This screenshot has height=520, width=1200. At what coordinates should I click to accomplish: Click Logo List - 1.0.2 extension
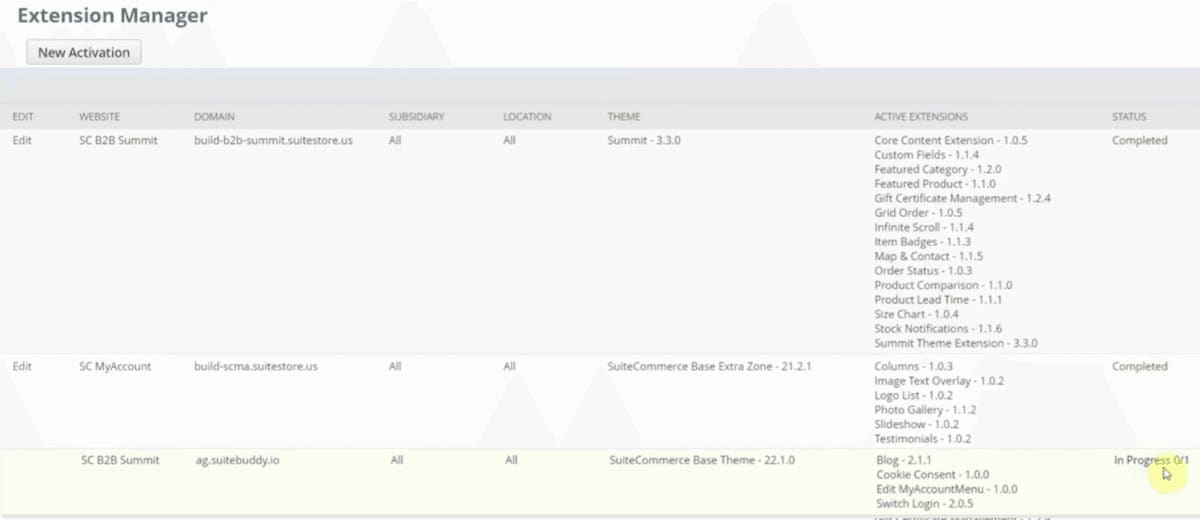(916, 396)
